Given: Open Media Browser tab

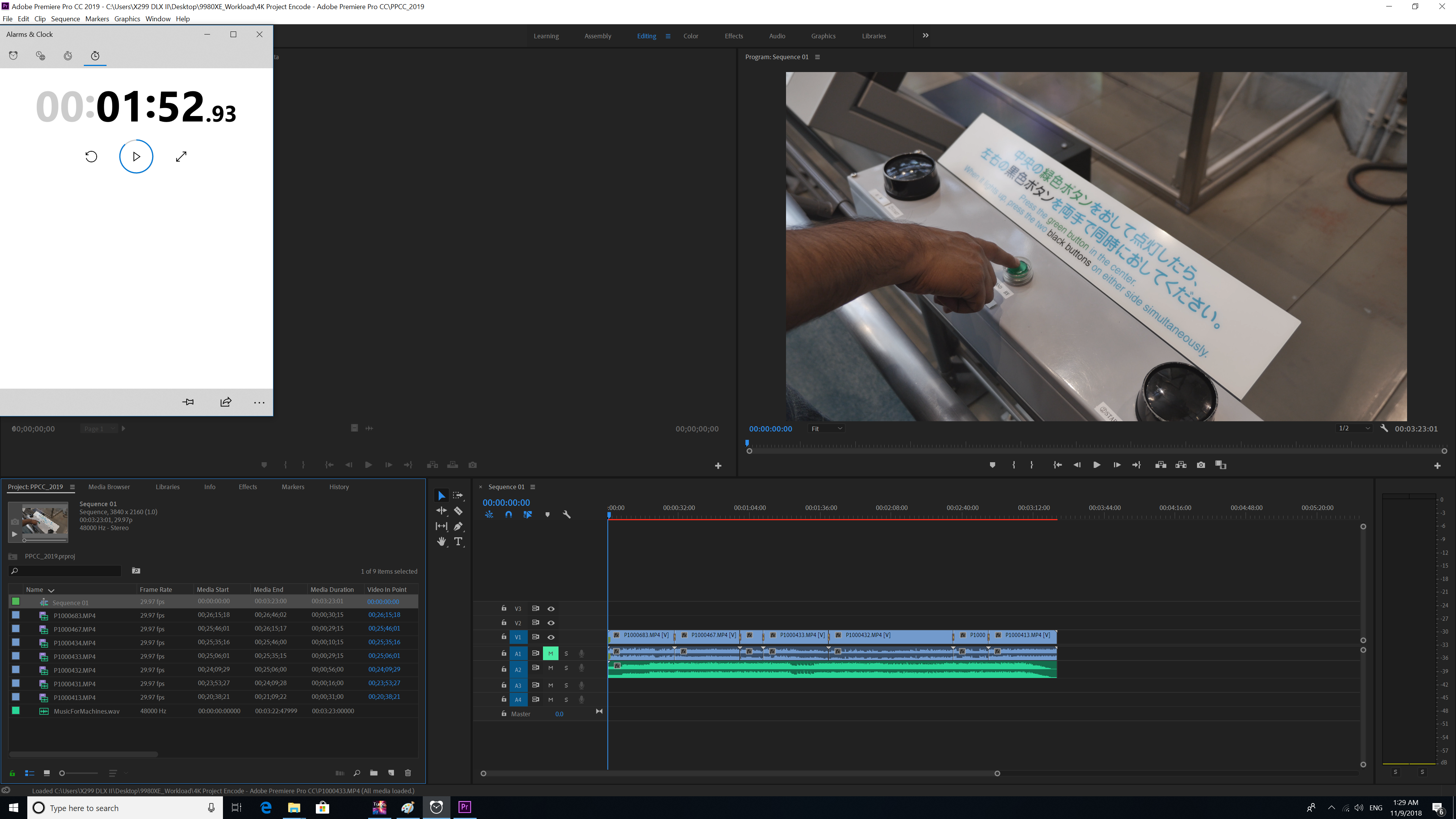Looking at the screenshot, I should [109, 486].
